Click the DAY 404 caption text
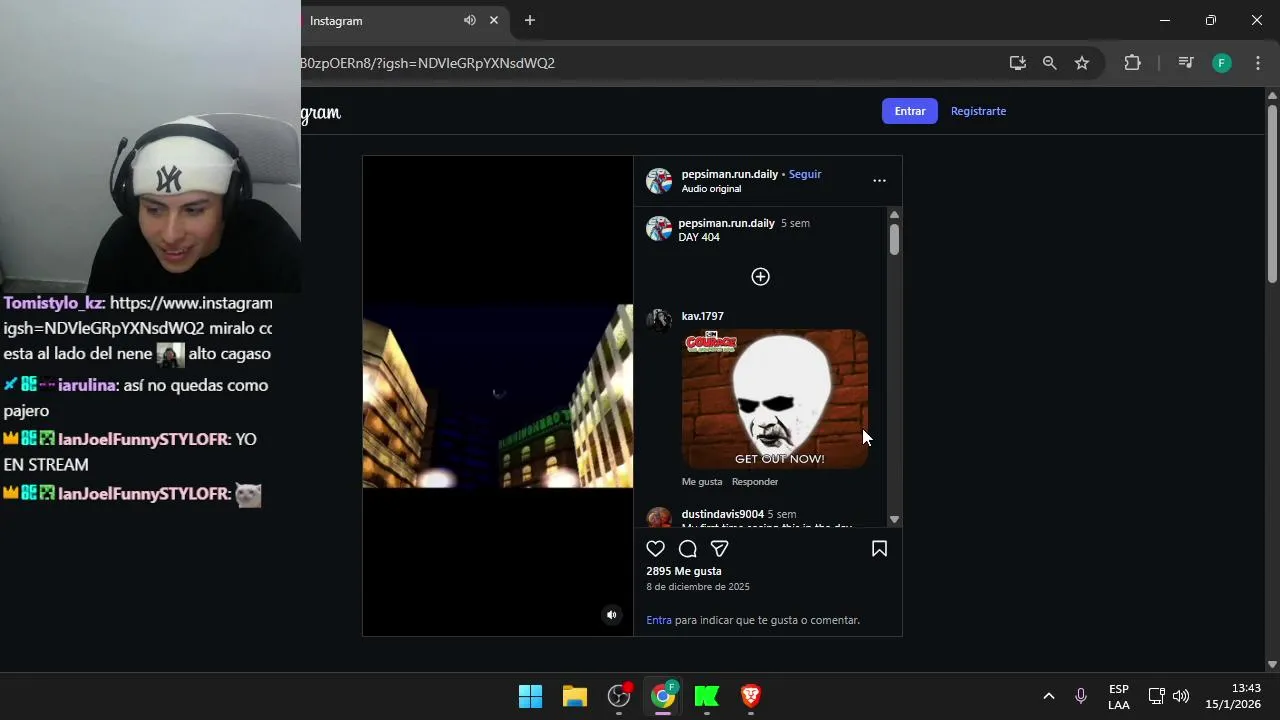1280x720 pixels. tap(699, 237)
